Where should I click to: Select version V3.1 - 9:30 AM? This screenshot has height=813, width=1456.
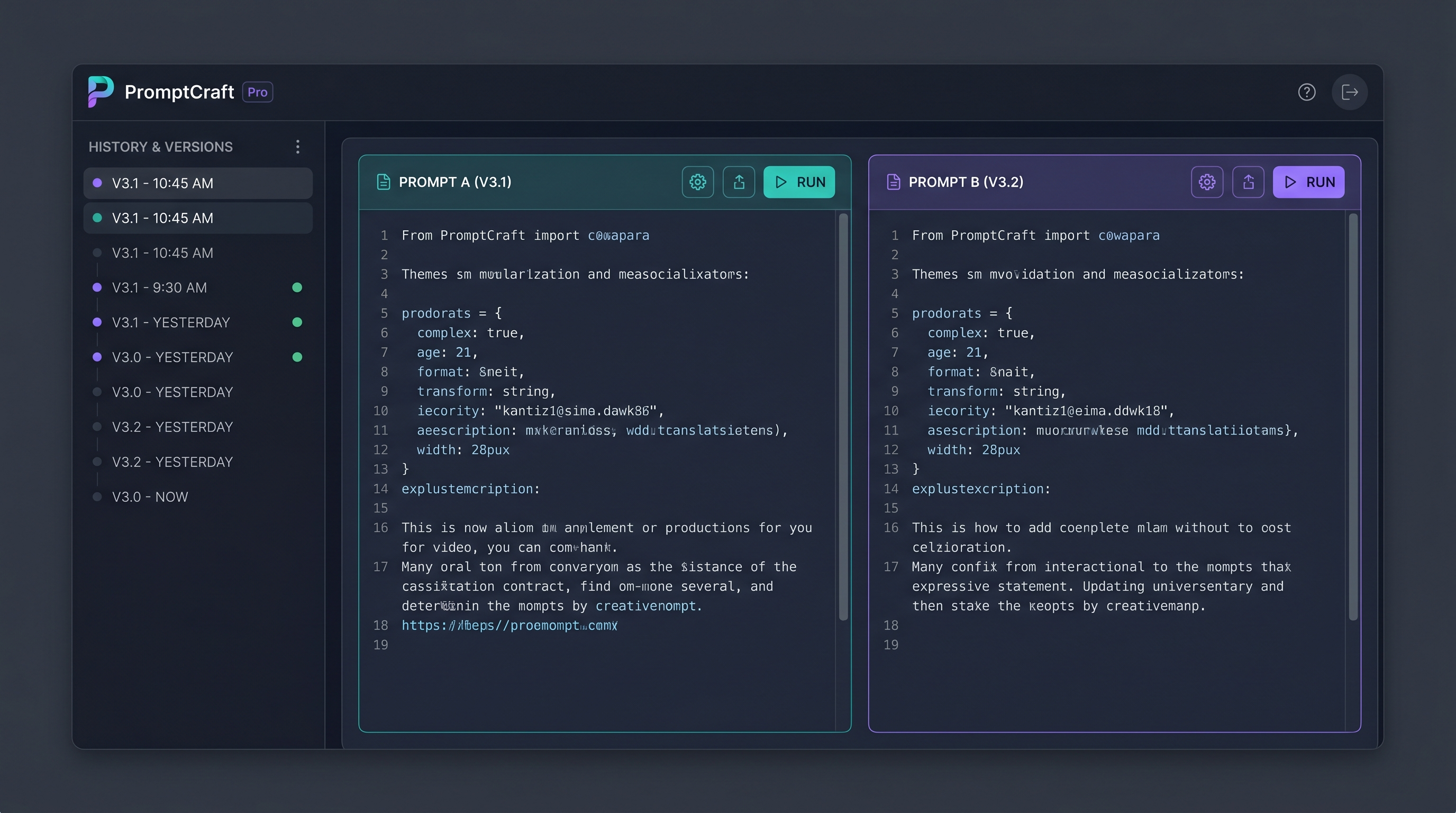[x=198, y=288]
